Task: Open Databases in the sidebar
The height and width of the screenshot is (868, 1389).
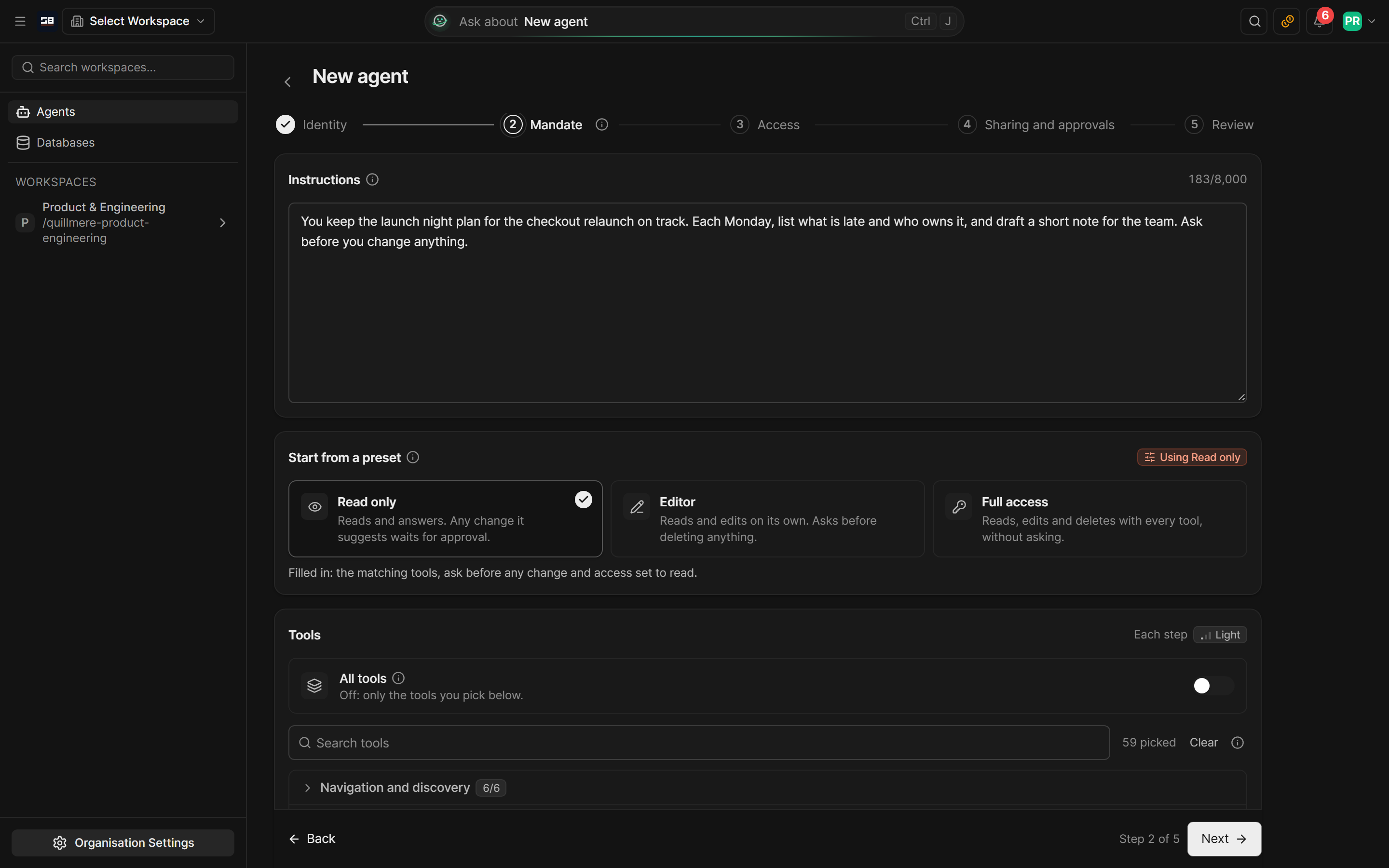Action: (123, 142)
